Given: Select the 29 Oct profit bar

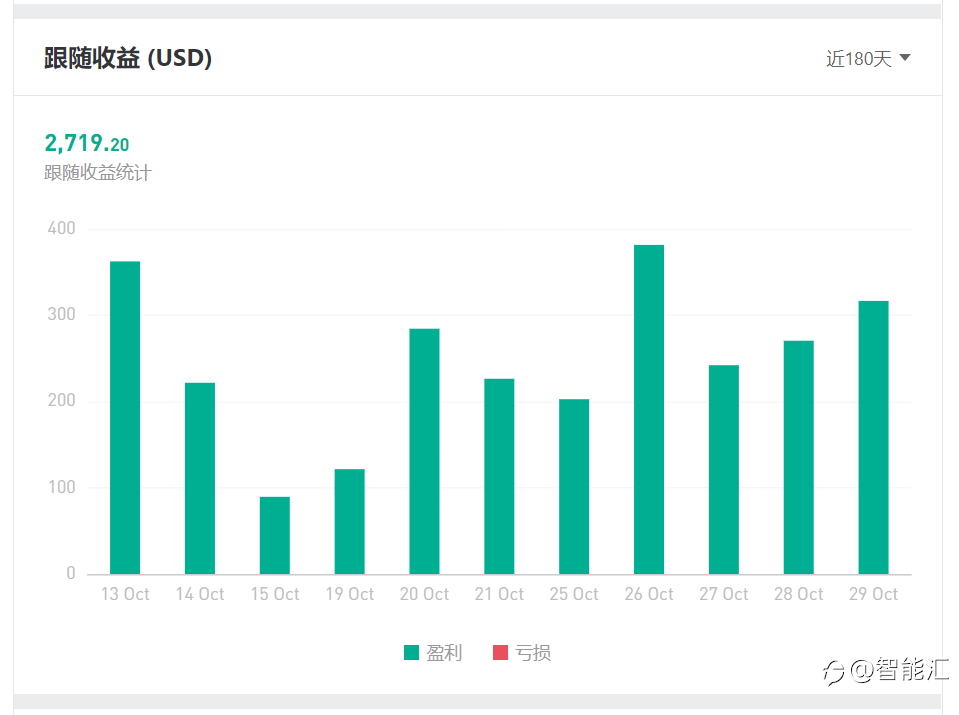Looking at the screenshot, I should click(x=873, y=437).
